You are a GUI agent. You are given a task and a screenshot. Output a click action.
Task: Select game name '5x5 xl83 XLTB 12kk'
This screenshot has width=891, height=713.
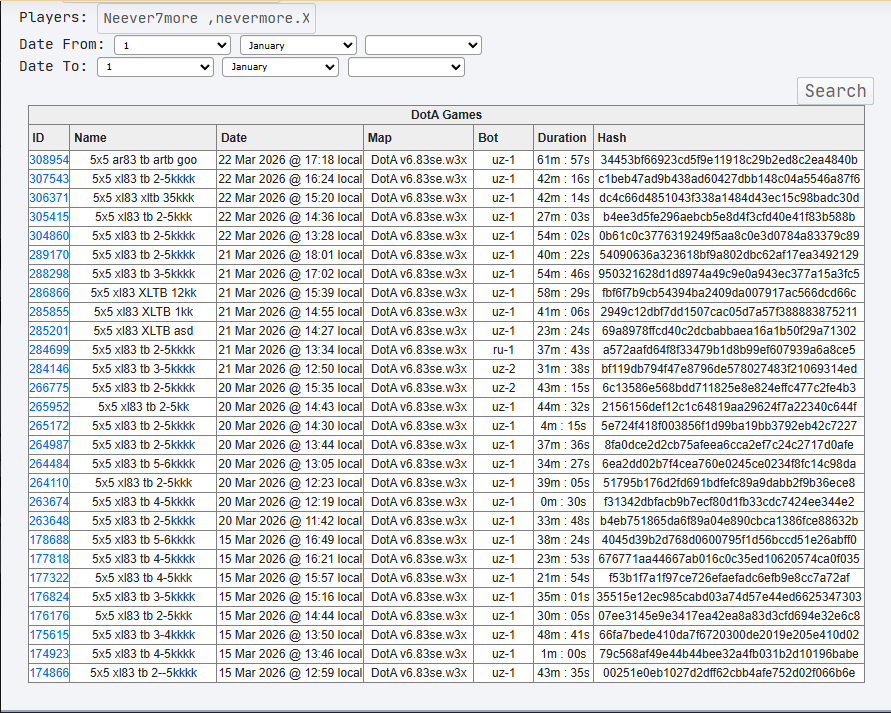pos(143,293)
